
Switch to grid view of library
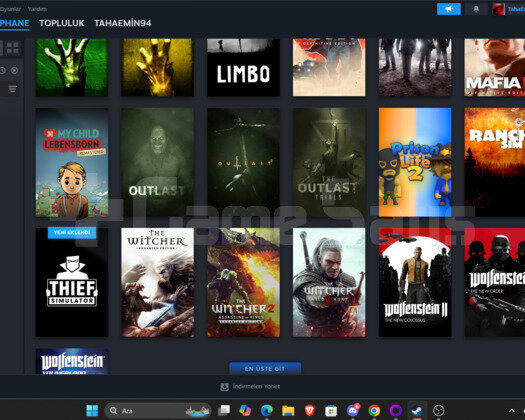pyautogui.click(x=13, y=48)
